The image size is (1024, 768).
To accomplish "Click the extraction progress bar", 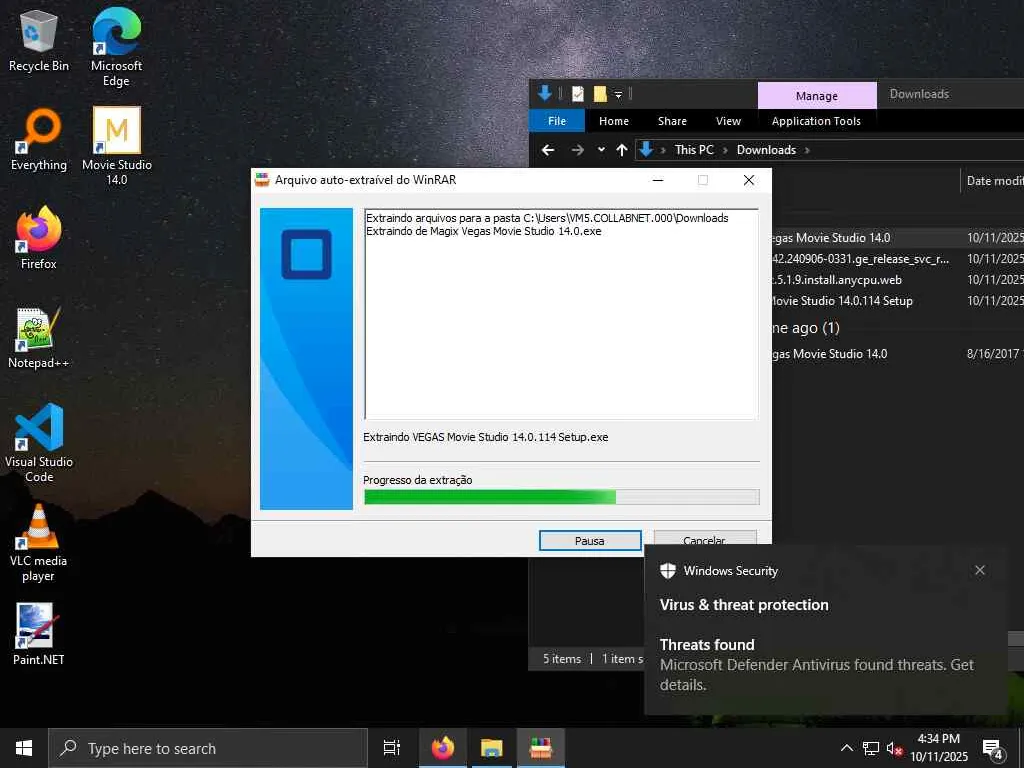I will (562, 497).
